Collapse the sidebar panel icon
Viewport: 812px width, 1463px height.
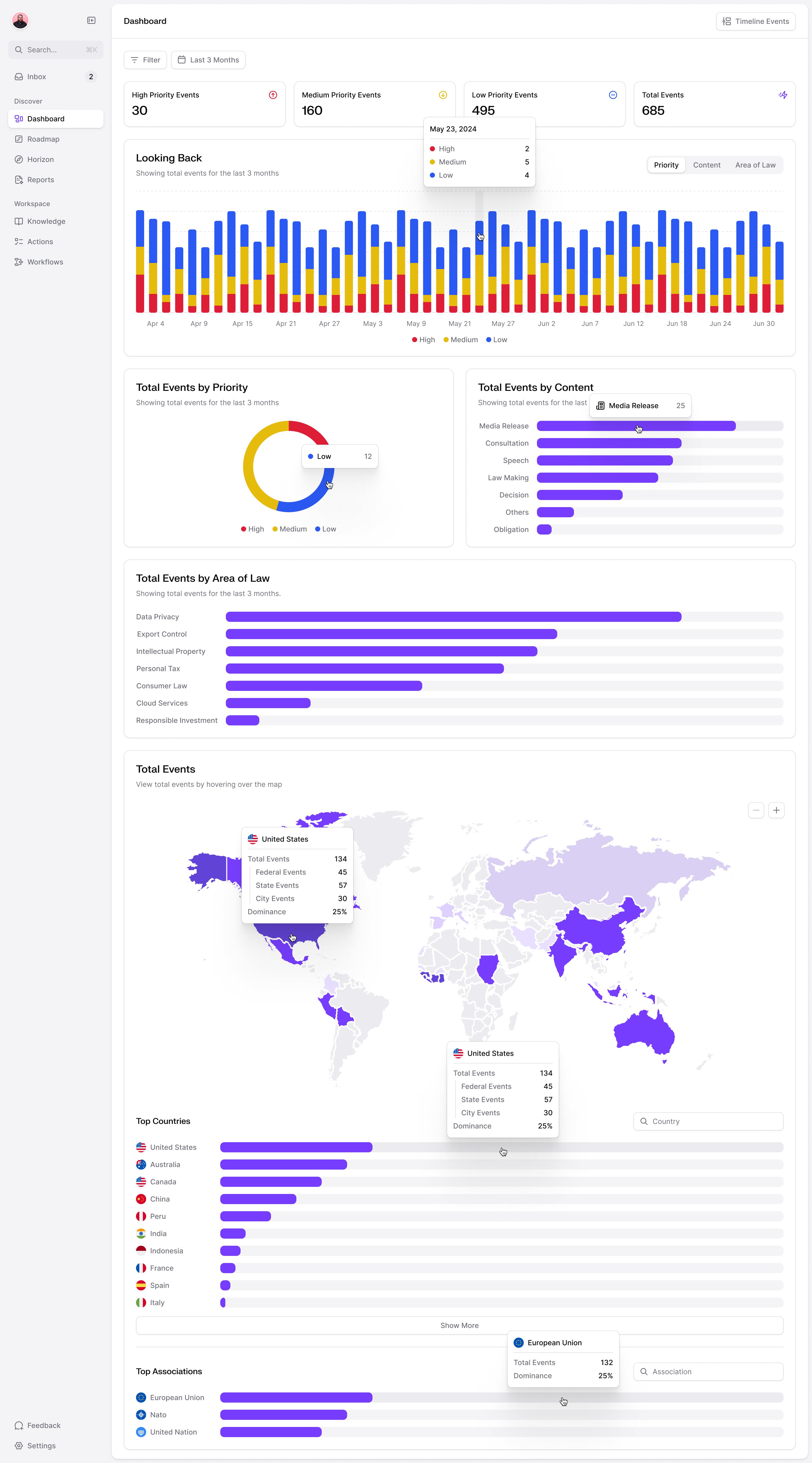pos(91,21)
